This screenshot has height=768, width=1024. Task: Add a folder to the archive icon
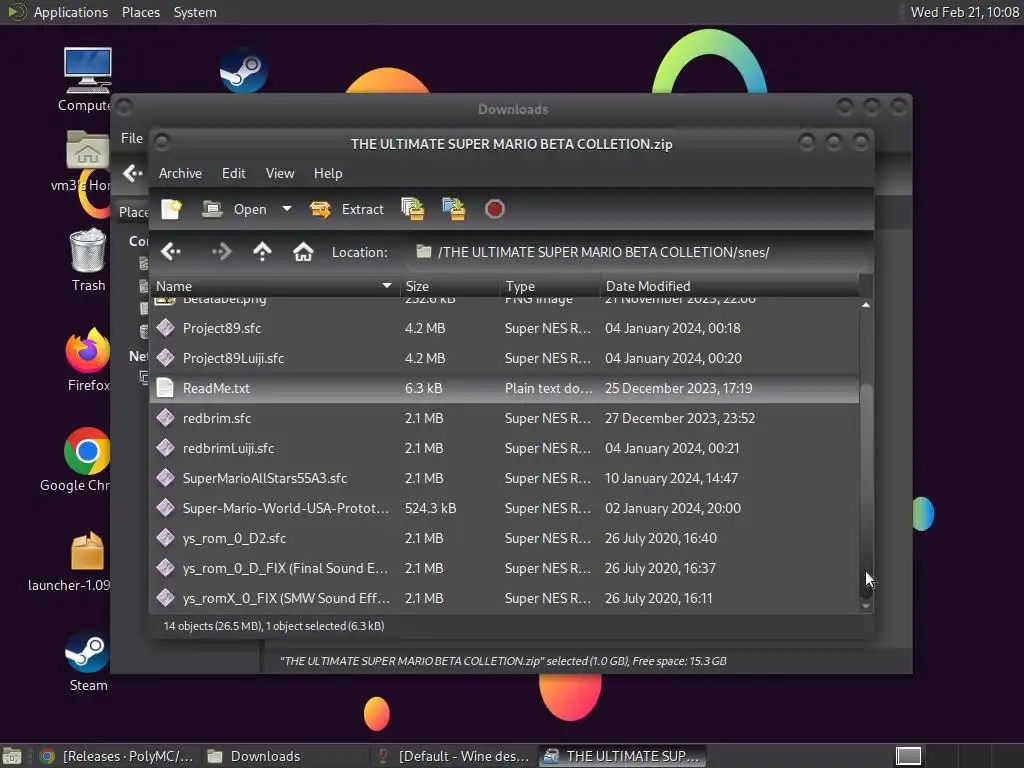[x=454, y=209]
